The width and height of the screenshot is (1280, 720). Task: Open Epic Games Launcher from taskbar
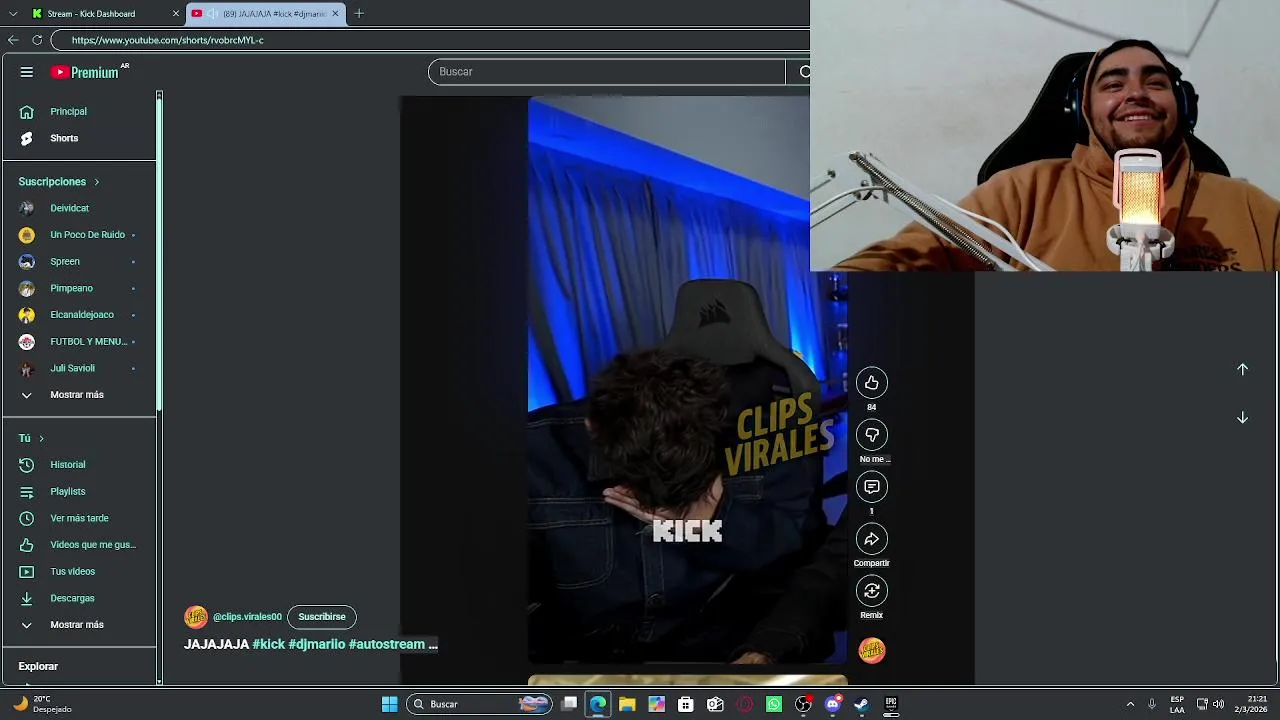click(x=891, y=704)
